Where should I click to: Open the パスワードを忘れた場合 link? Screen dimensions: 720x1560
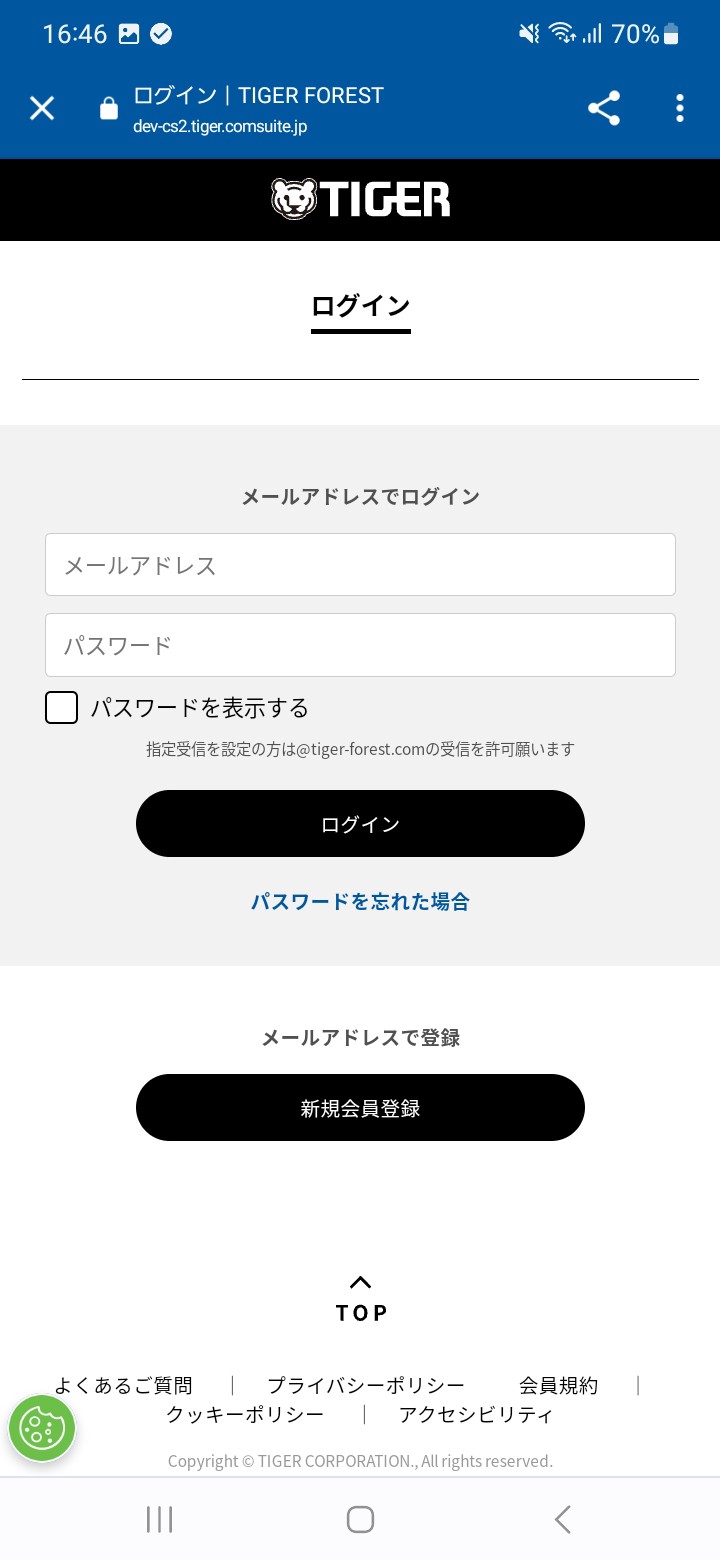[x=360, y=901]
